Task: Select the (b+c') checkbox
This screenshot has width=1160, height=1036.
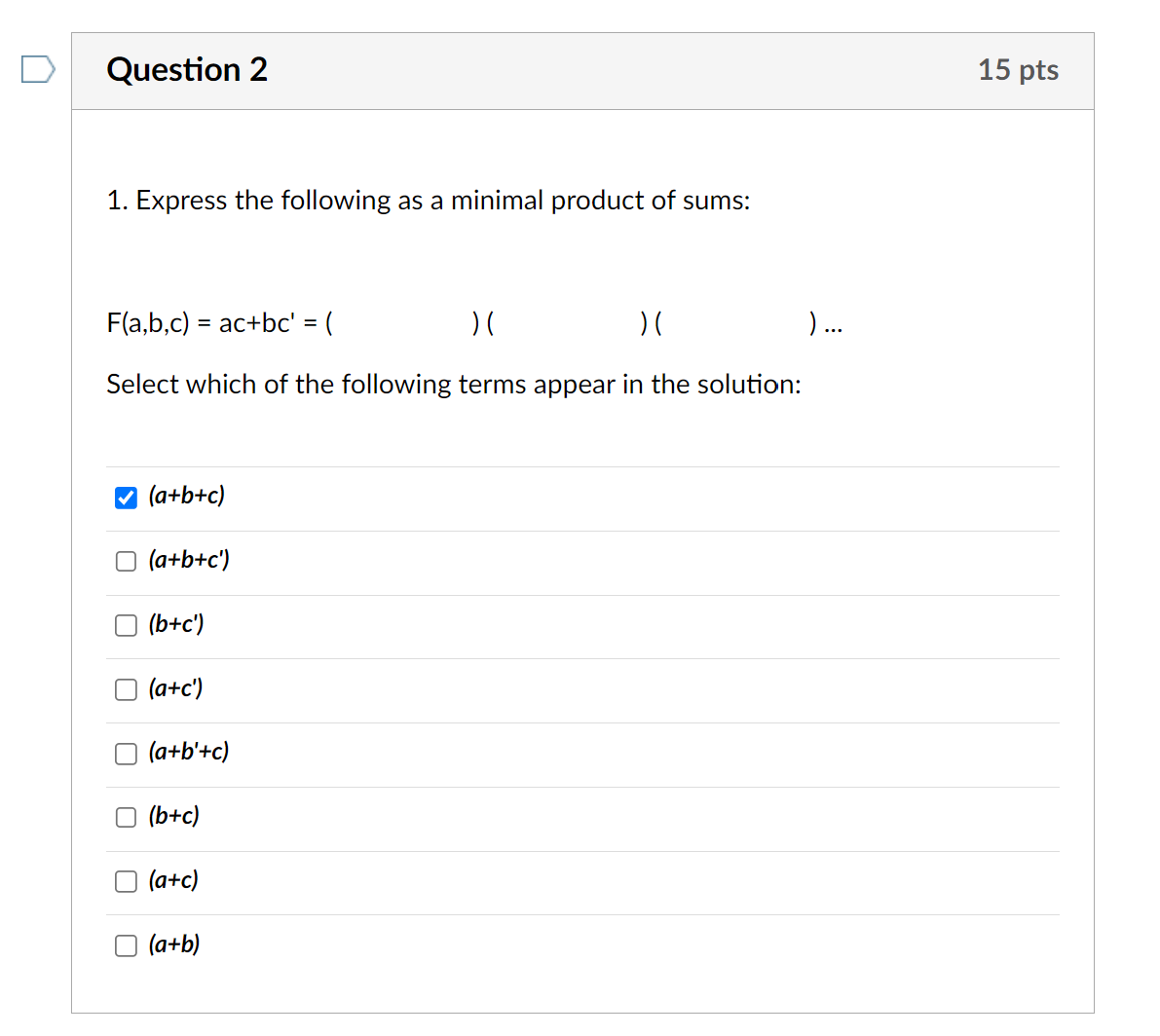Action: 126,625
